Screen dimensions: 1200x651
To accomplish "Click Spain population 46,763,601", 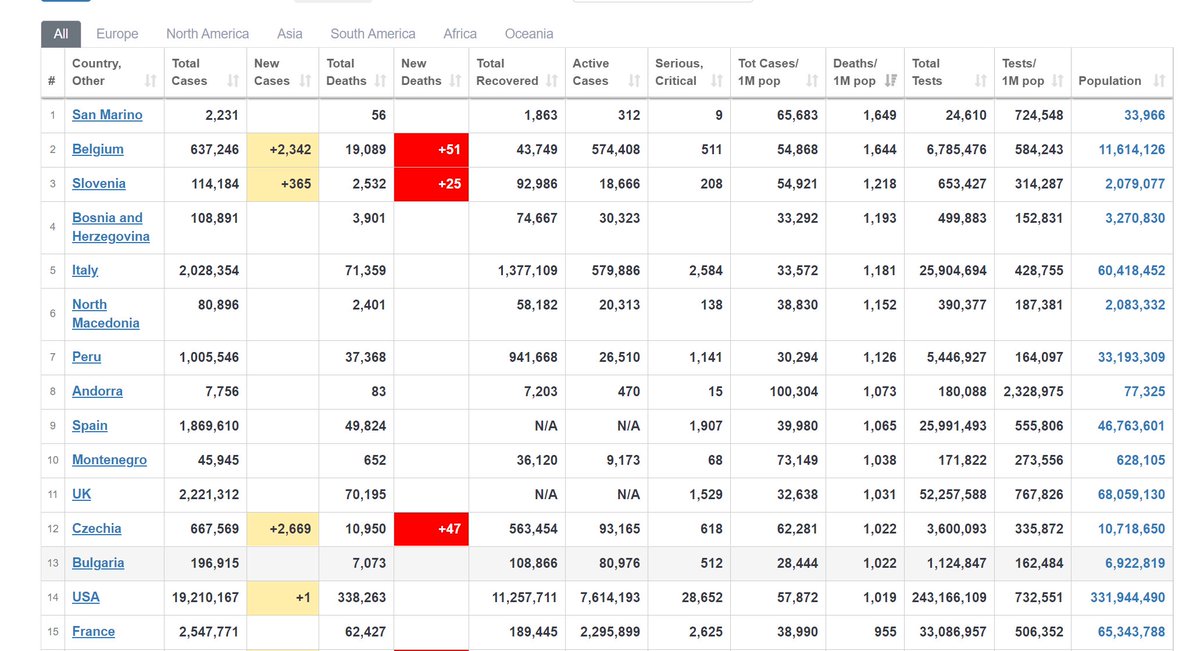I will tap(1131, 425).
